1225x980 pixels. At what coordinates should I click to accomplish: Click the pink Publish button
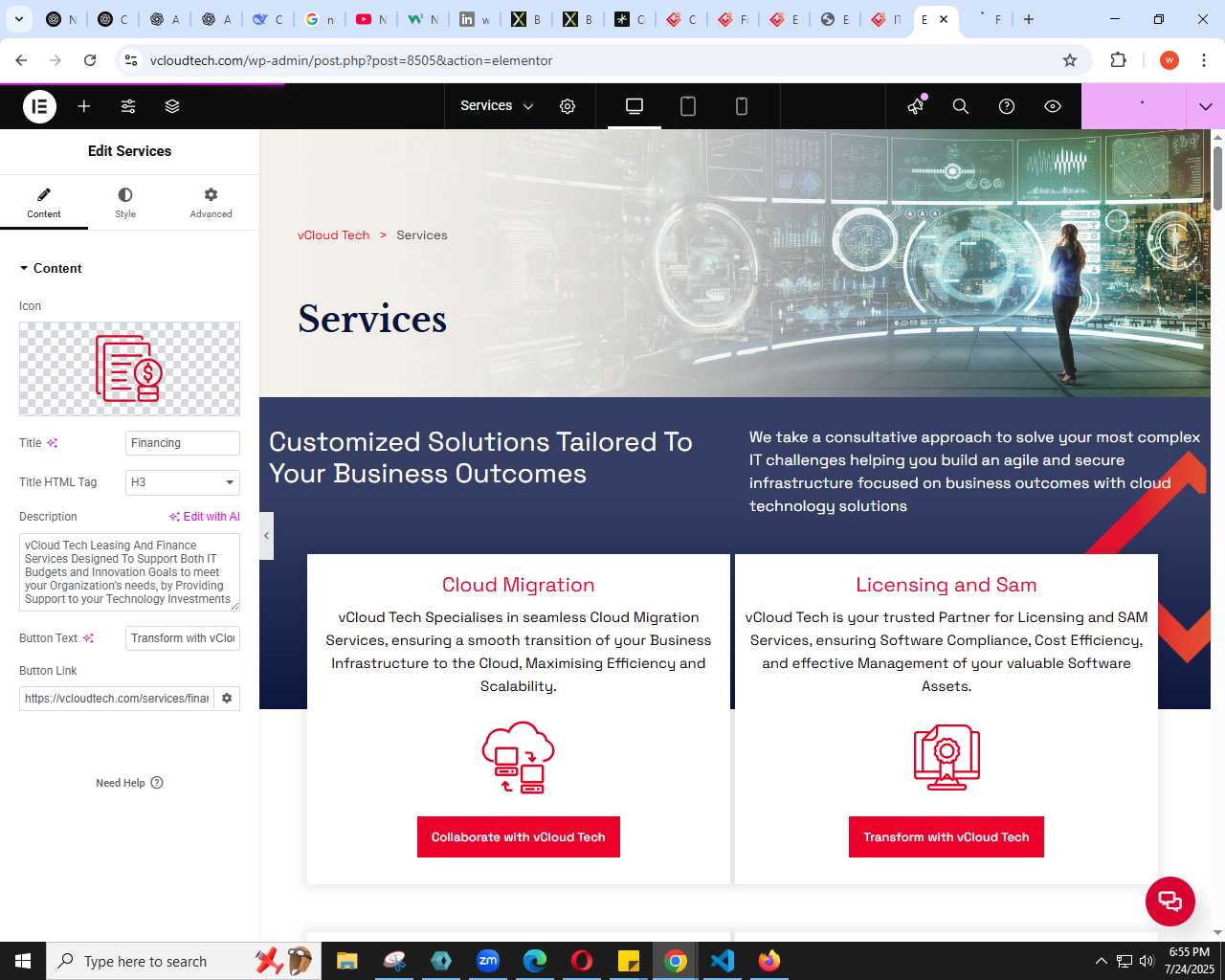pyautogui.click(x=1133, y=106)
